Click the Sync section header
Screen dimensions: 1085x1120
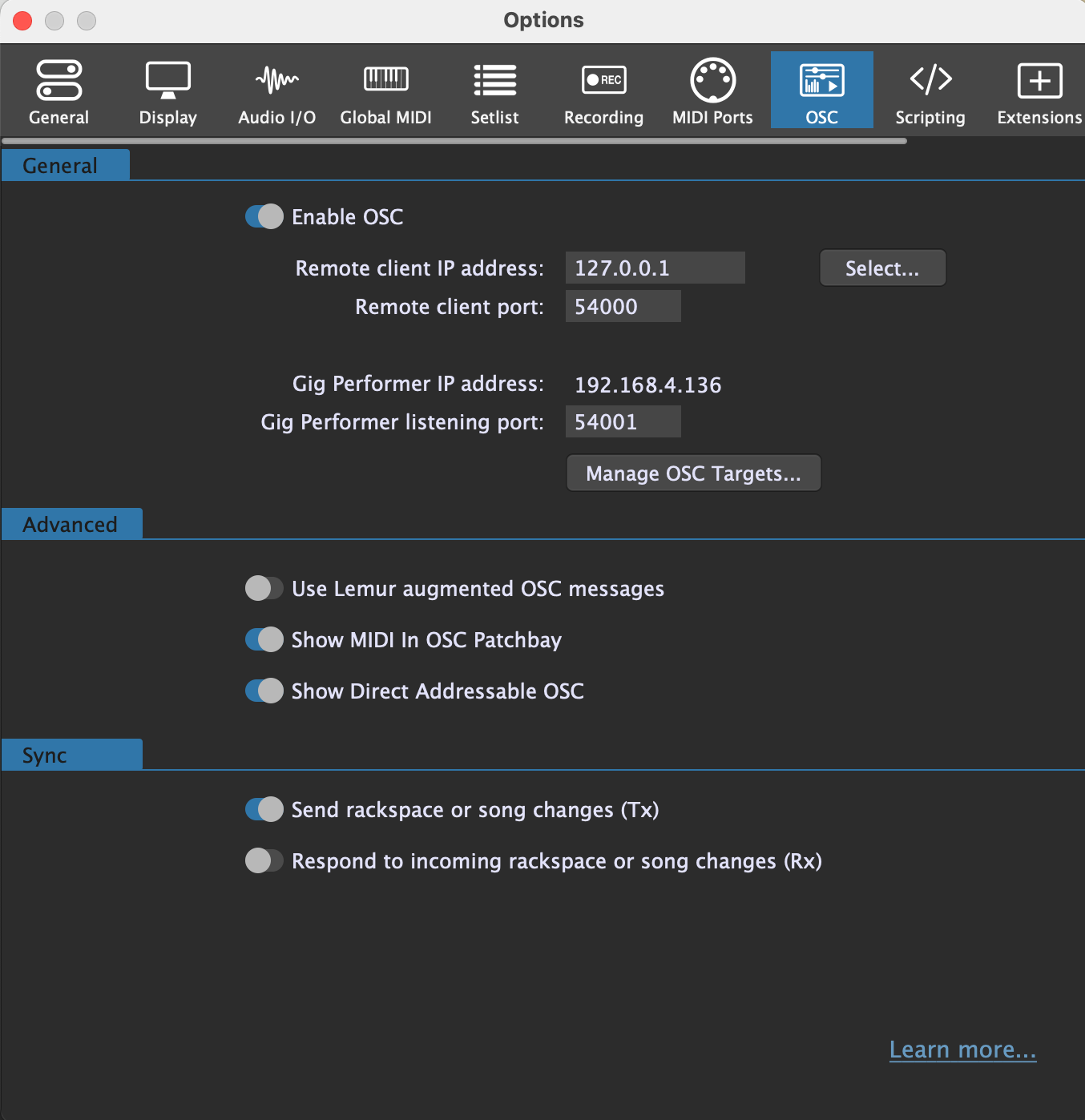tap(71, 755)
